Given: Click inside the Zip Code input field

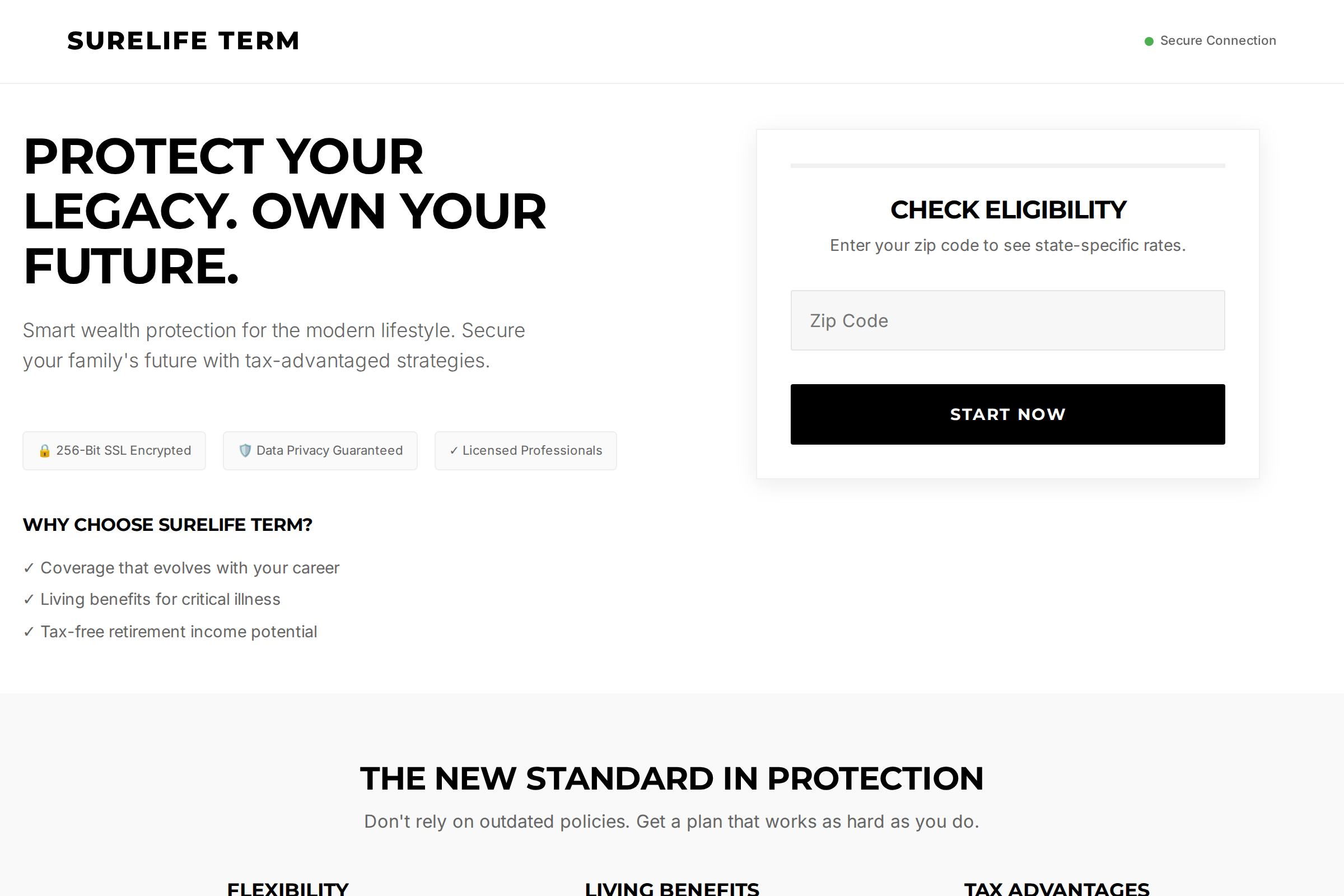Looking at the screenshot, I should click(x=1007, y=320).
